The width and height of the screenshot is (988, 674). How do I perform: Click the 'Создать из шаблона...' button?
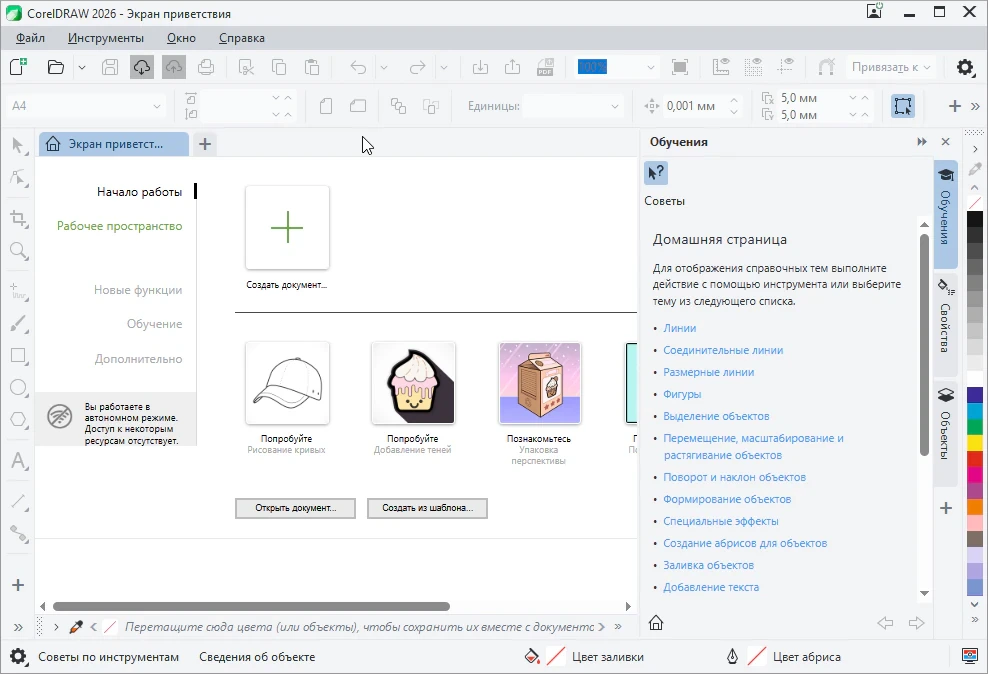coord(428,508)
